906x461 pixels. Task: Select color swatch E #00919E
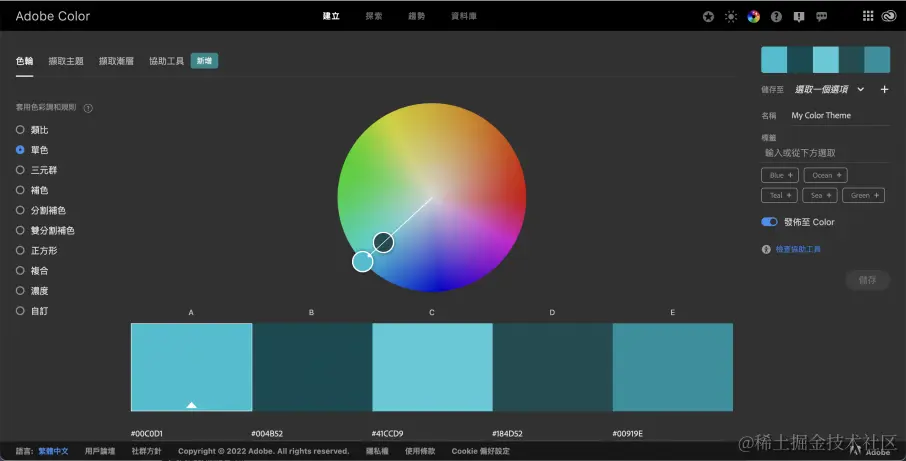coord(673,367)
